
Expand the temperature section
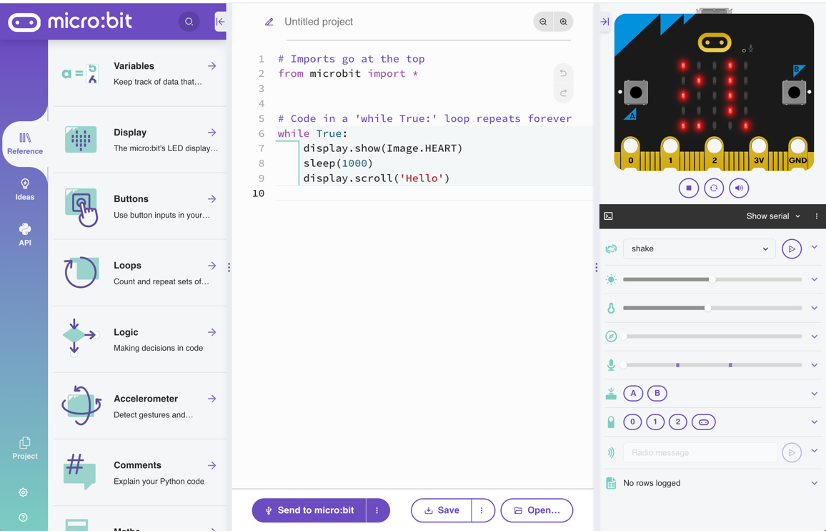(814, 308)
